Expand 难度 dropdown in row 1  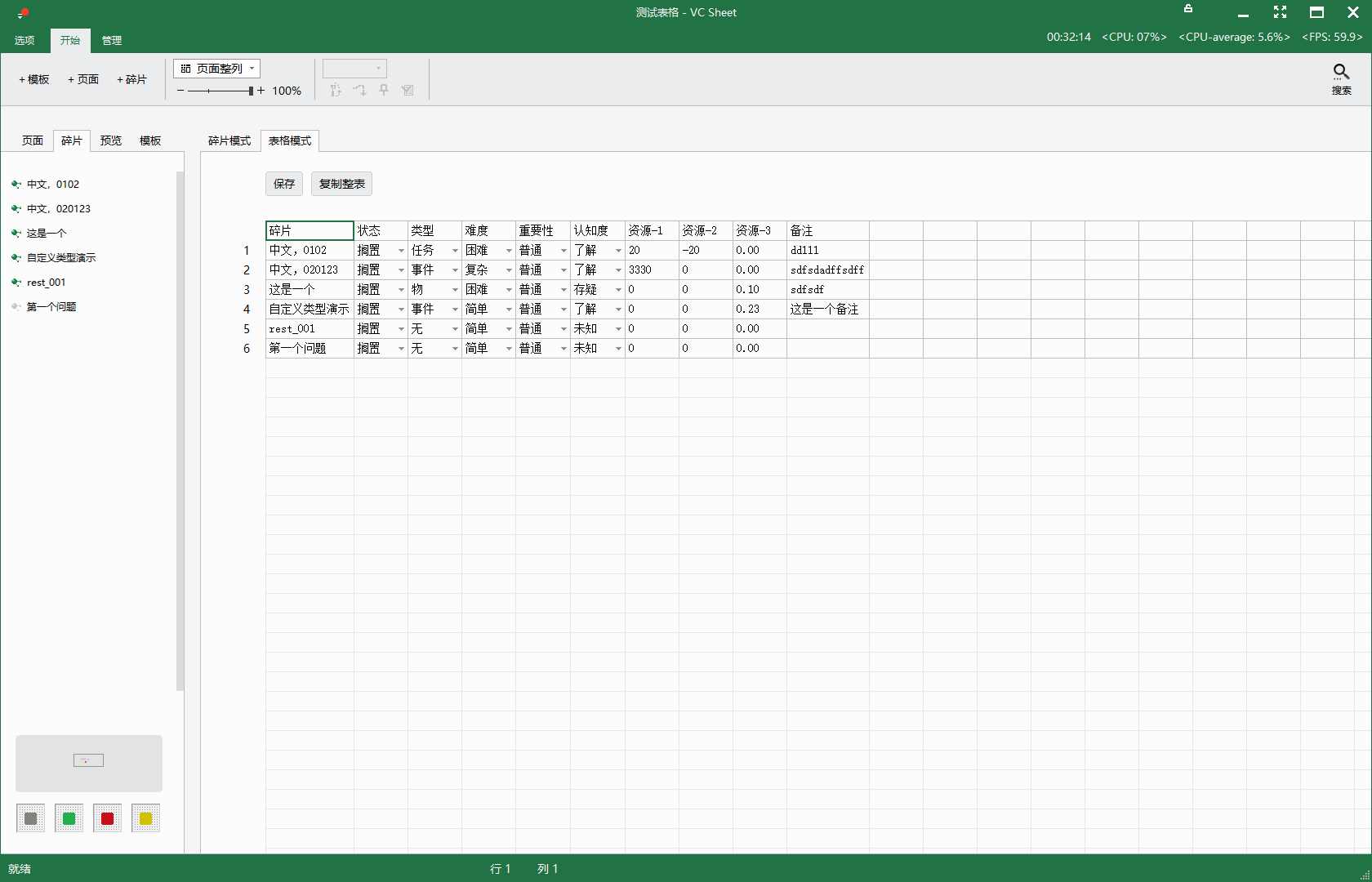tap(509, 251)
